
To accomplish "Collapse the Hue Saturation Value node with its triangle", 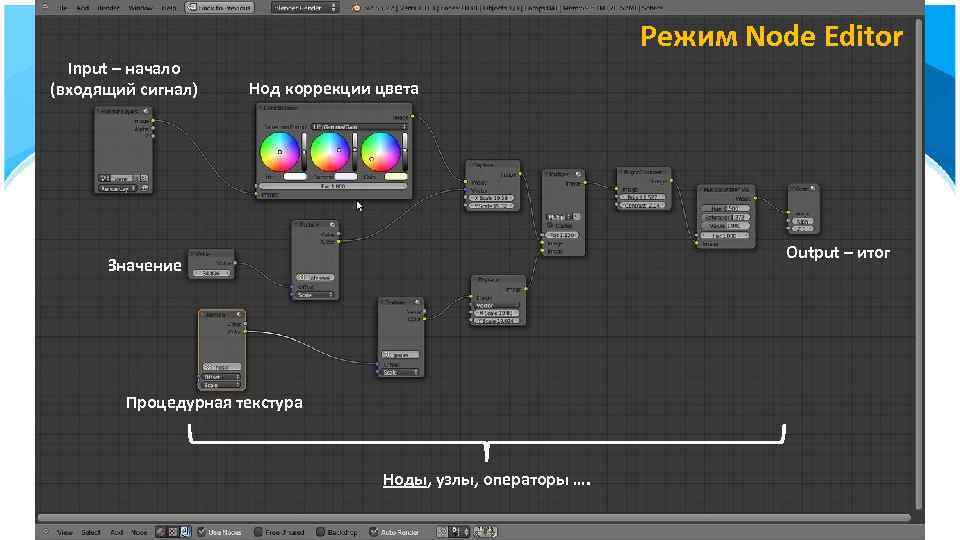I will (x=703, y=190).
